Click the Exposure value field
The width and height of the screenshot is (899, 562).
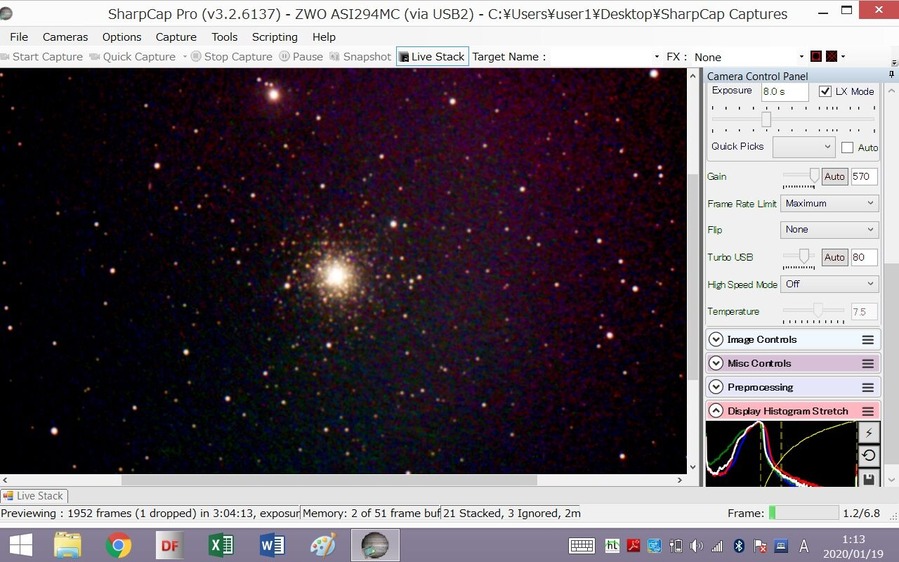[x=784, y=91]
